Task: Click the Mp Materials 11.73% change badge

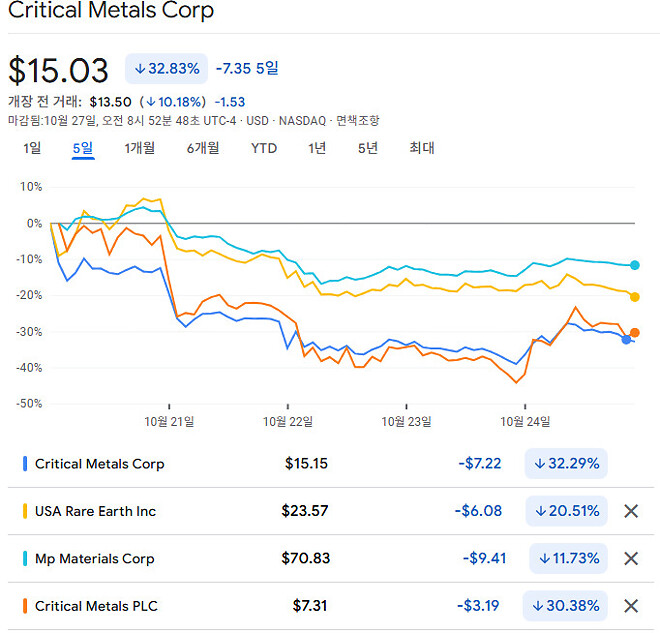Action: coord(567,558)
